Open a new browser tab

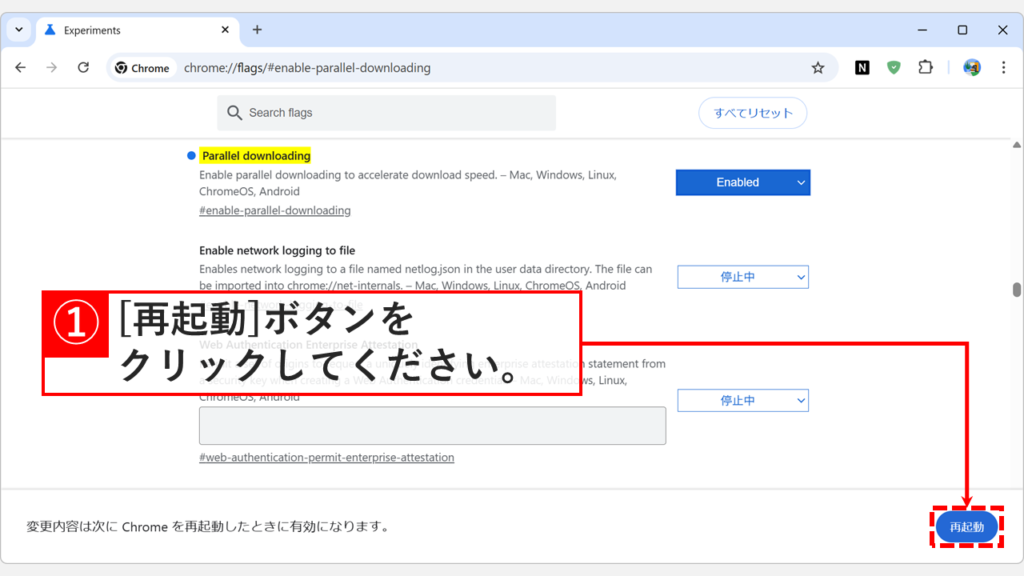pyautogui.click(x=257, y=30)
